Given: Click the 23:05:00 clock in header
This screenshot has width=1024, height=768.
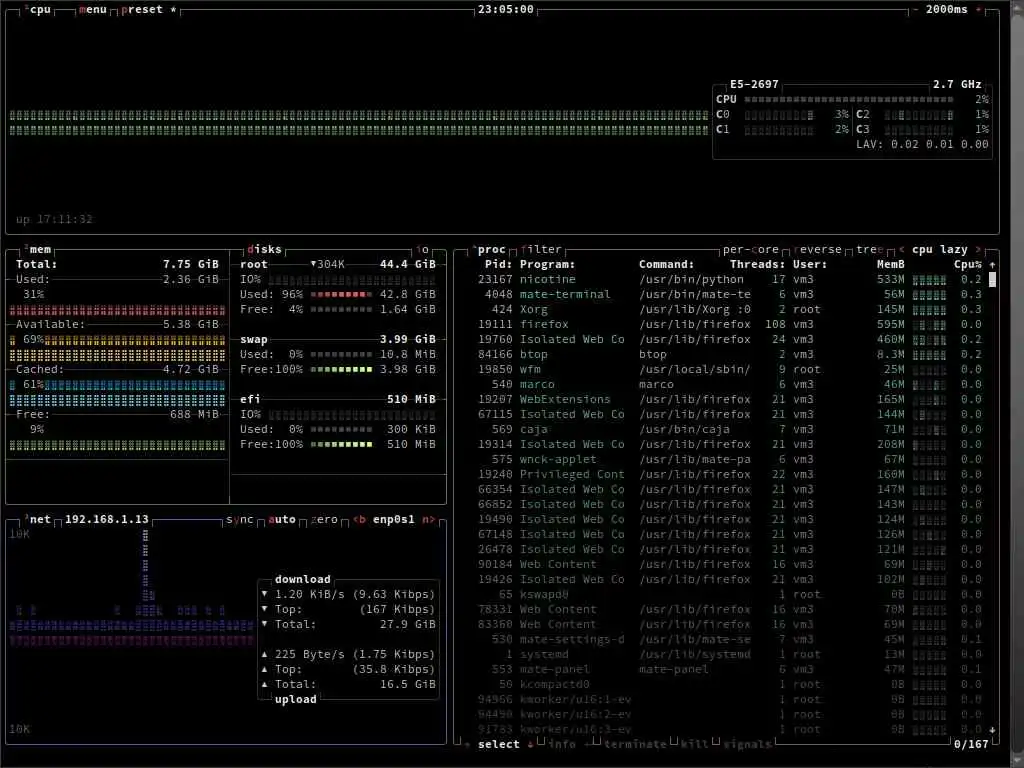Looking at the screenshot, I should point(505,9).
